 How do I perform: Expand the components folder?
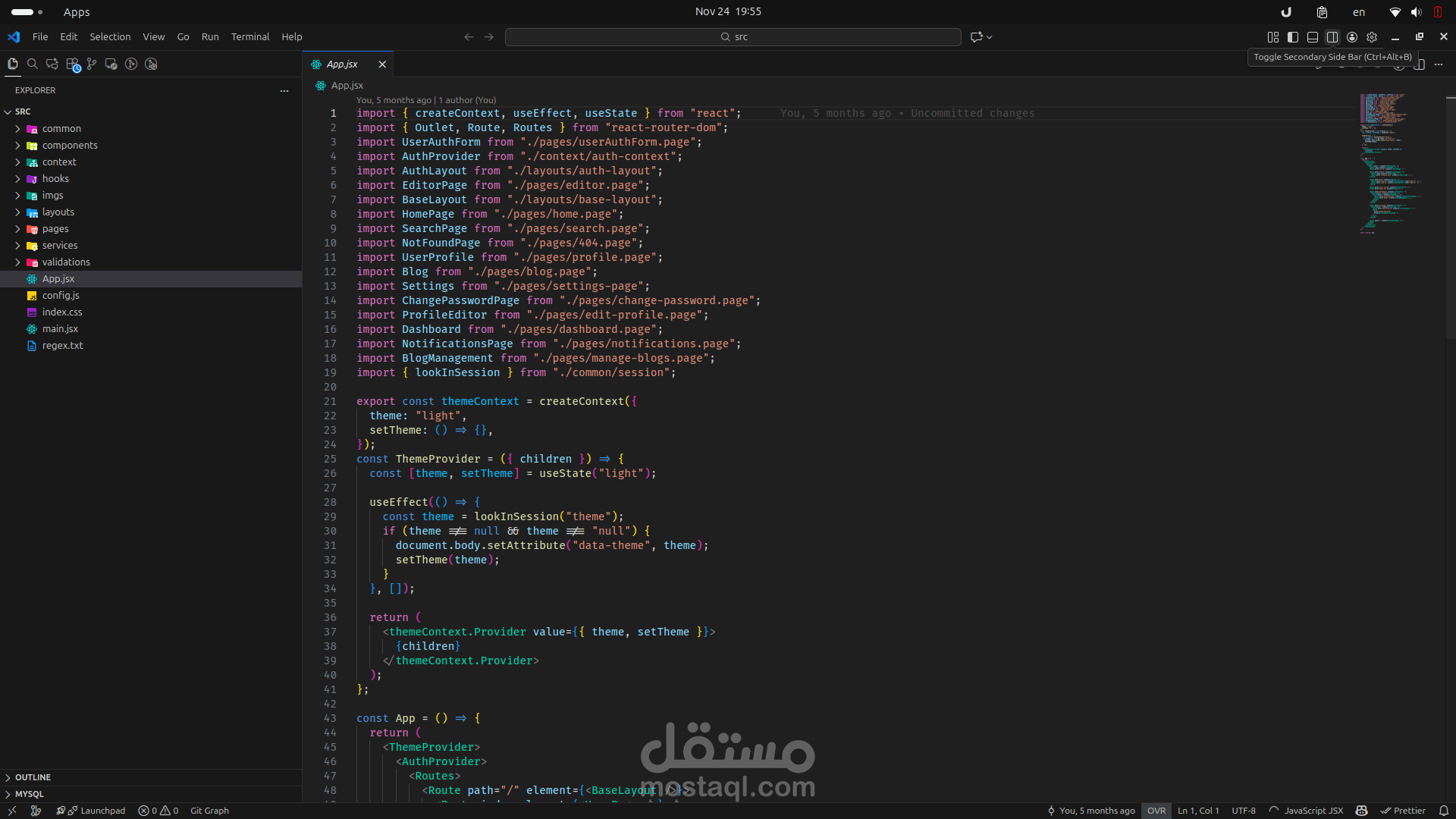point(70,146)
